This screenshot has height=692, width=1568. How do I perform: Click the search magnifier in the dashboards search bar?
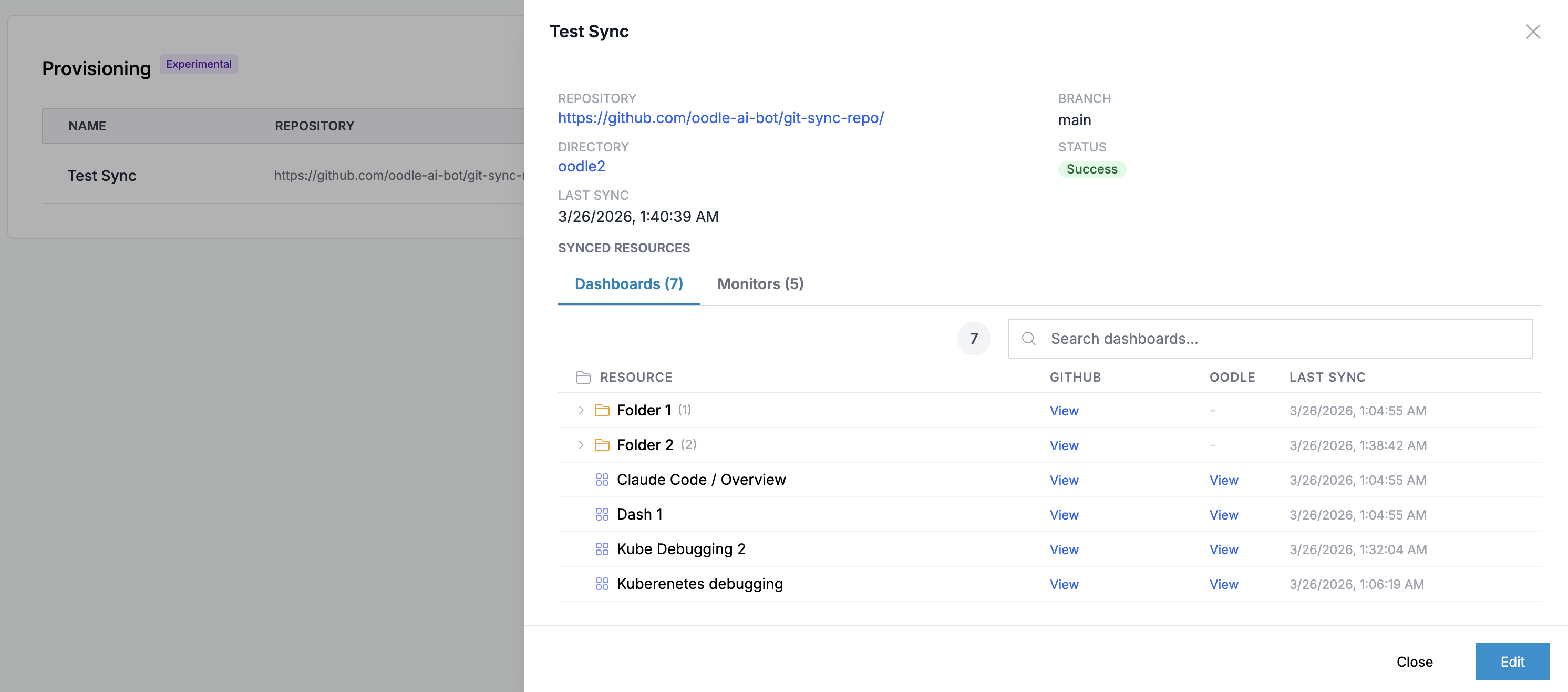coord(1029,338)
